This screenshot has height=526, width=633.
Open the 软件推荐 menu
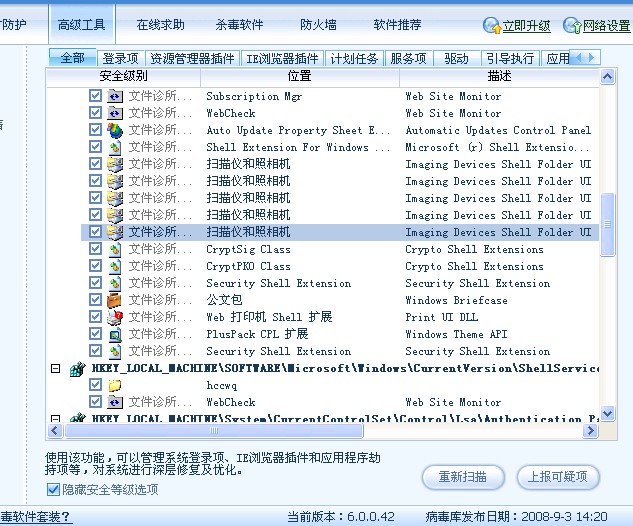(397, 25)
